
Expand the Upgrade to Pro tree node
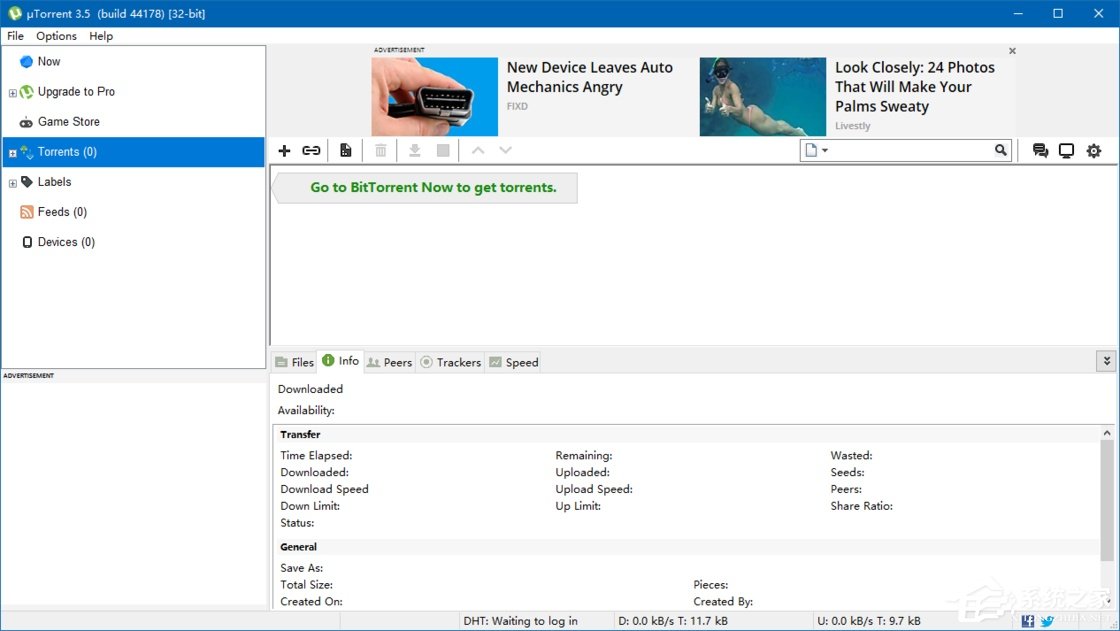[13, 93]
